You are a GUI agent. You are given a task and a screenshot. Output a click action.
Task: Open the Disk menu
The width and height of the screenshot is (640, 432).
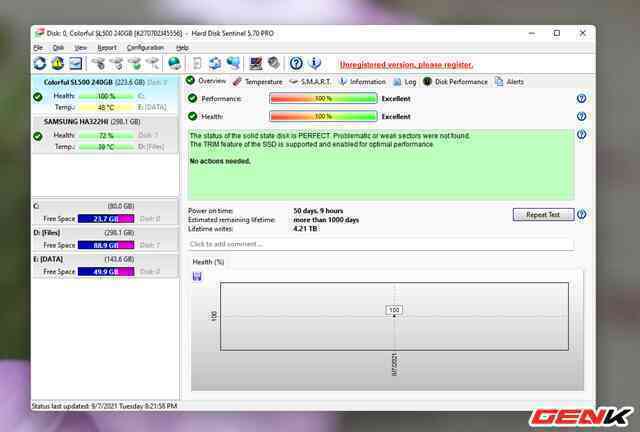coord(58,48)
